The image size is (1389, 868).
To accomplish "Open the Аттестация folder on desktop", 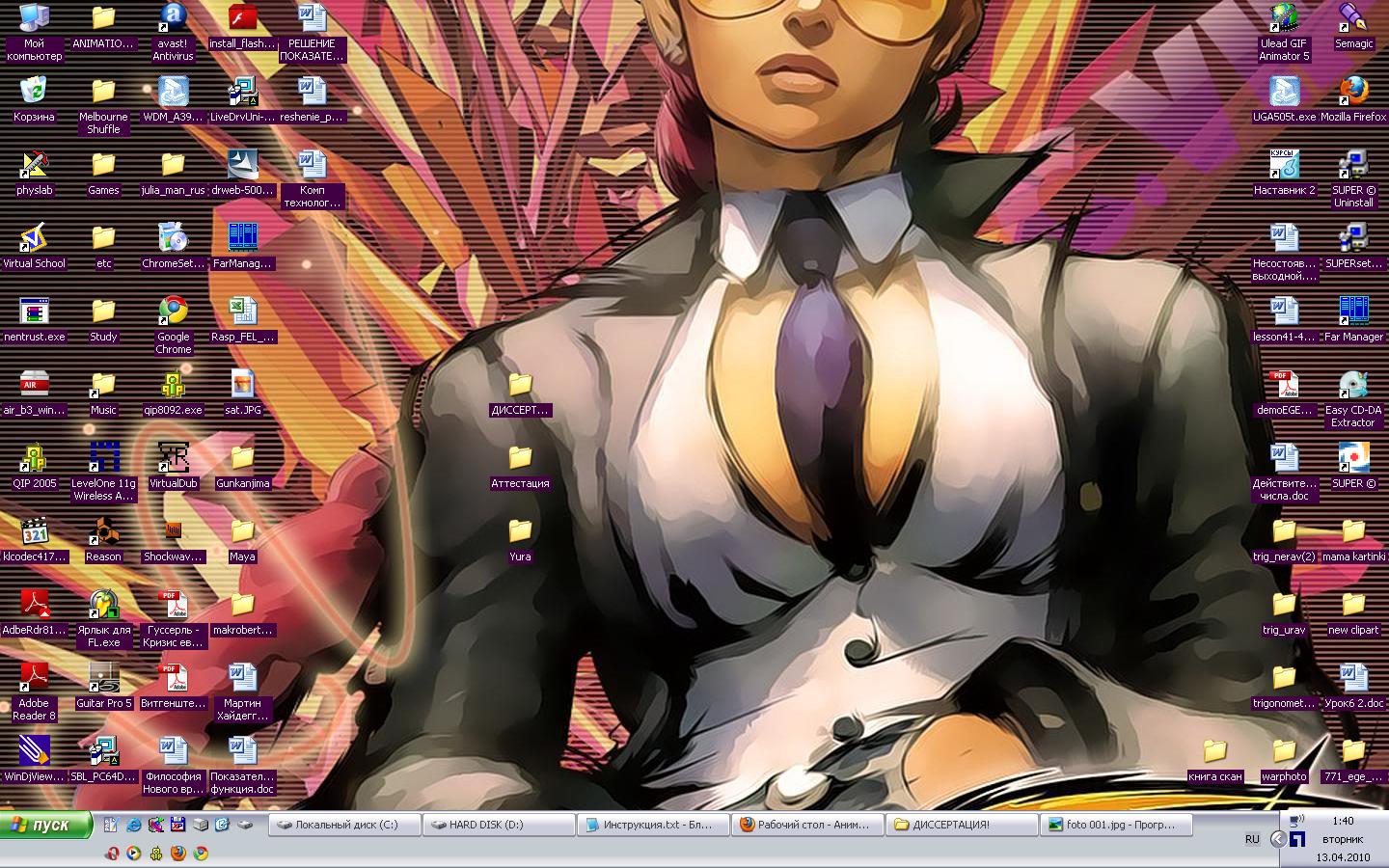I will click(520, 466).
